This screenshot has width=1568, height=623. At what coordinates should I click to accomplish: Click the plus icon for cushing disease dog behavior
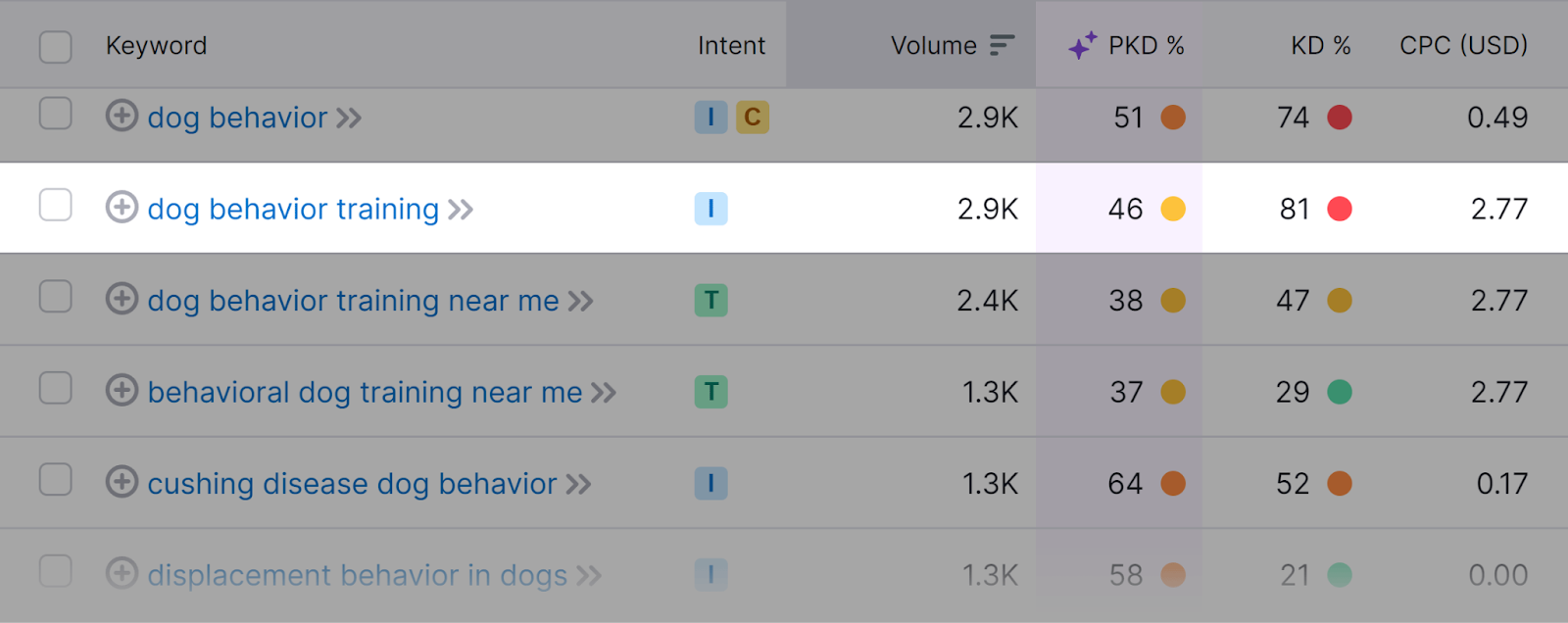[121, 483]
